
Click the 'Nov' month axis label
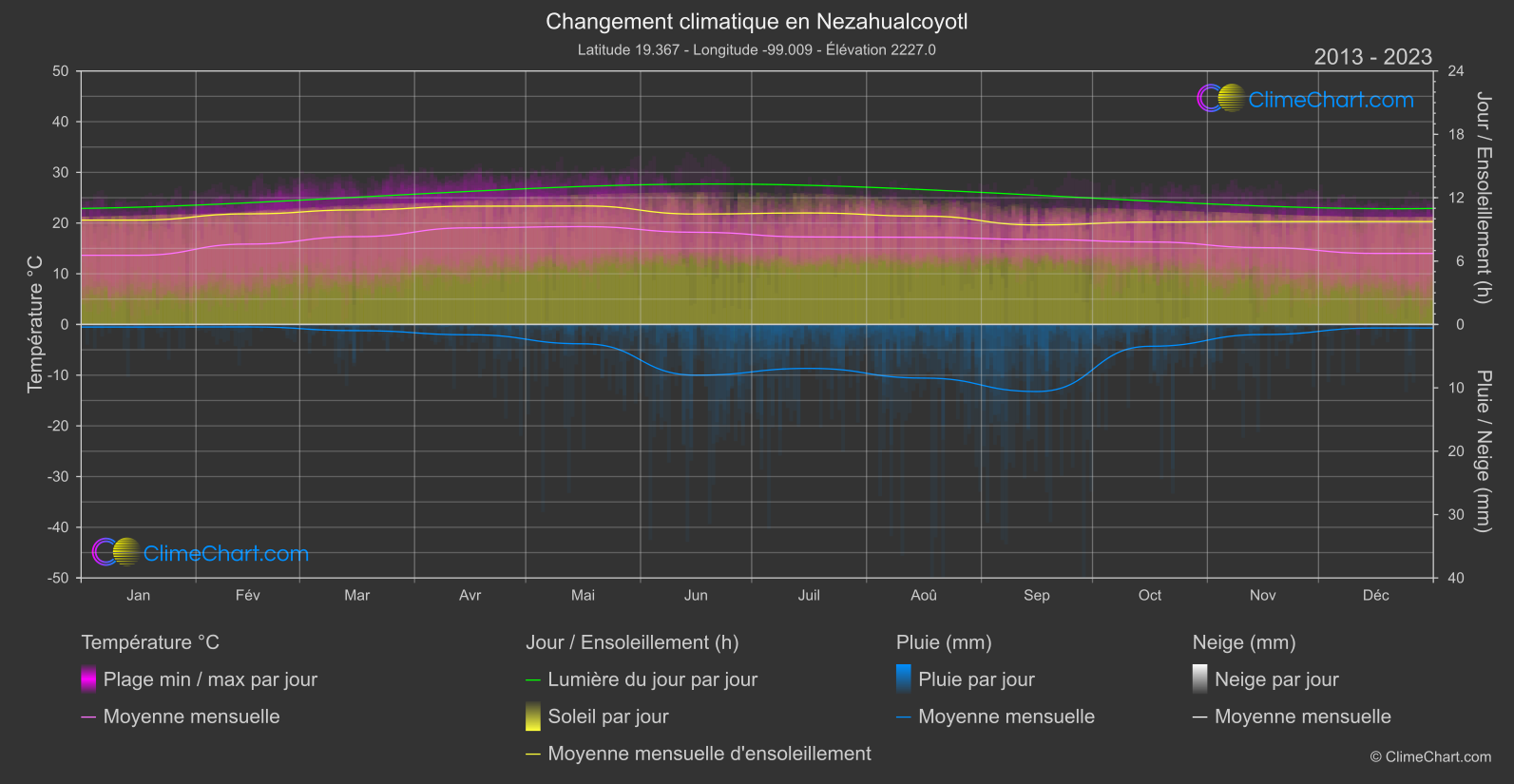[1263, 595]
